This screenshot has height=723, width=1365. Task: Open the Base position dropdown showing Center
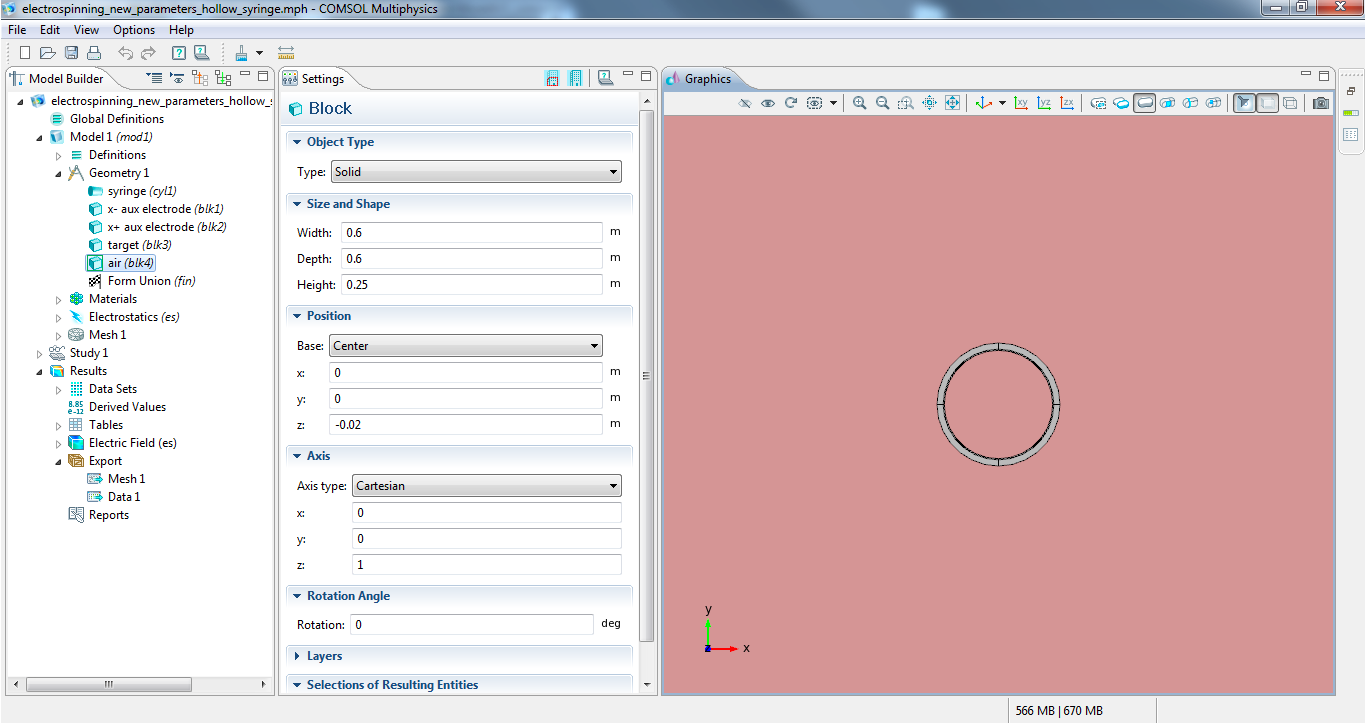[x=465, y=346]
